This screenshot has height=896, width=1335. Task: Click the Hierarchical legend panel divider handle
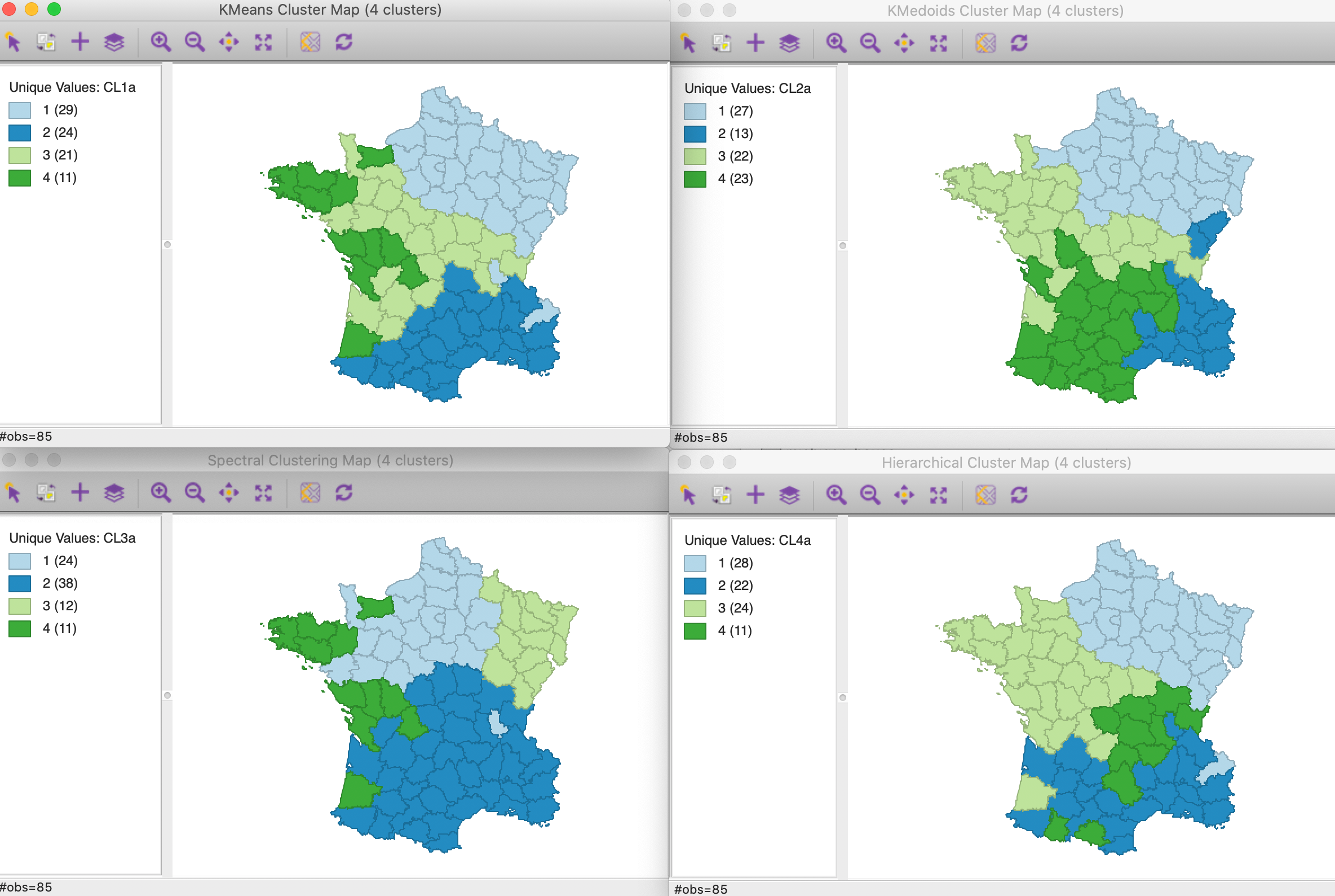pos(843,698)
